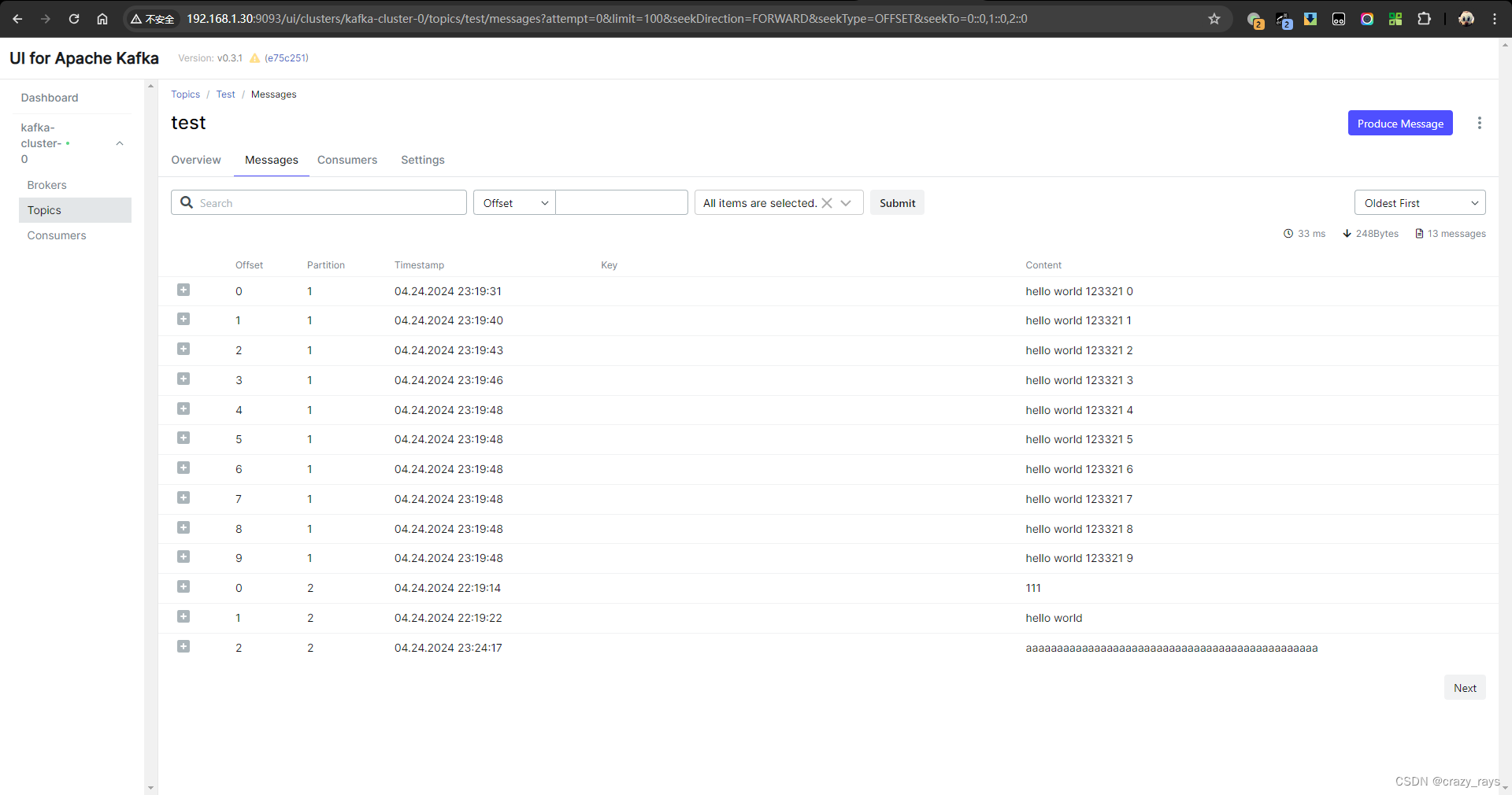Viewport: 1512px width, 795px height.
Task: Expand message row with content hello world 123321 4
Action: pos(183,409)
